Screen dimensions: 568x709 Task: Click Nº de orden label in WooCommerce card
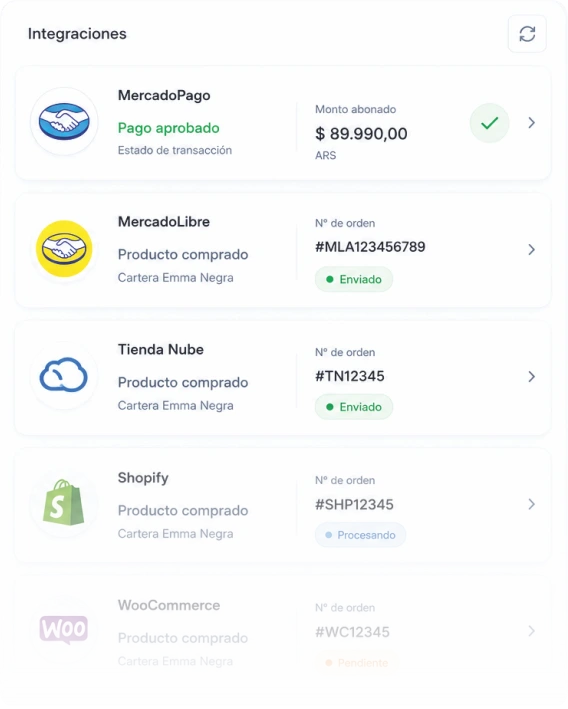345,608
